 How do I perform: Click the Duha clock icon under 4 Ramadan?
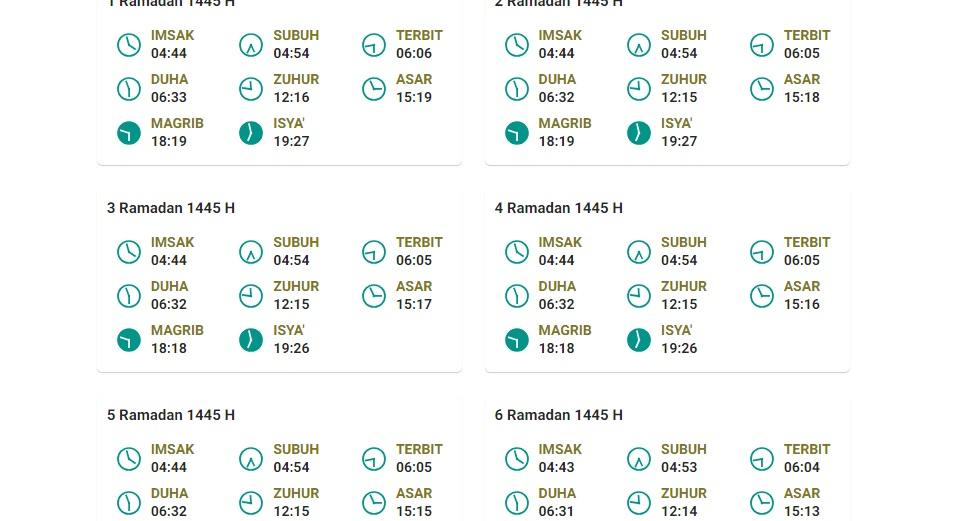coord(517,296)
